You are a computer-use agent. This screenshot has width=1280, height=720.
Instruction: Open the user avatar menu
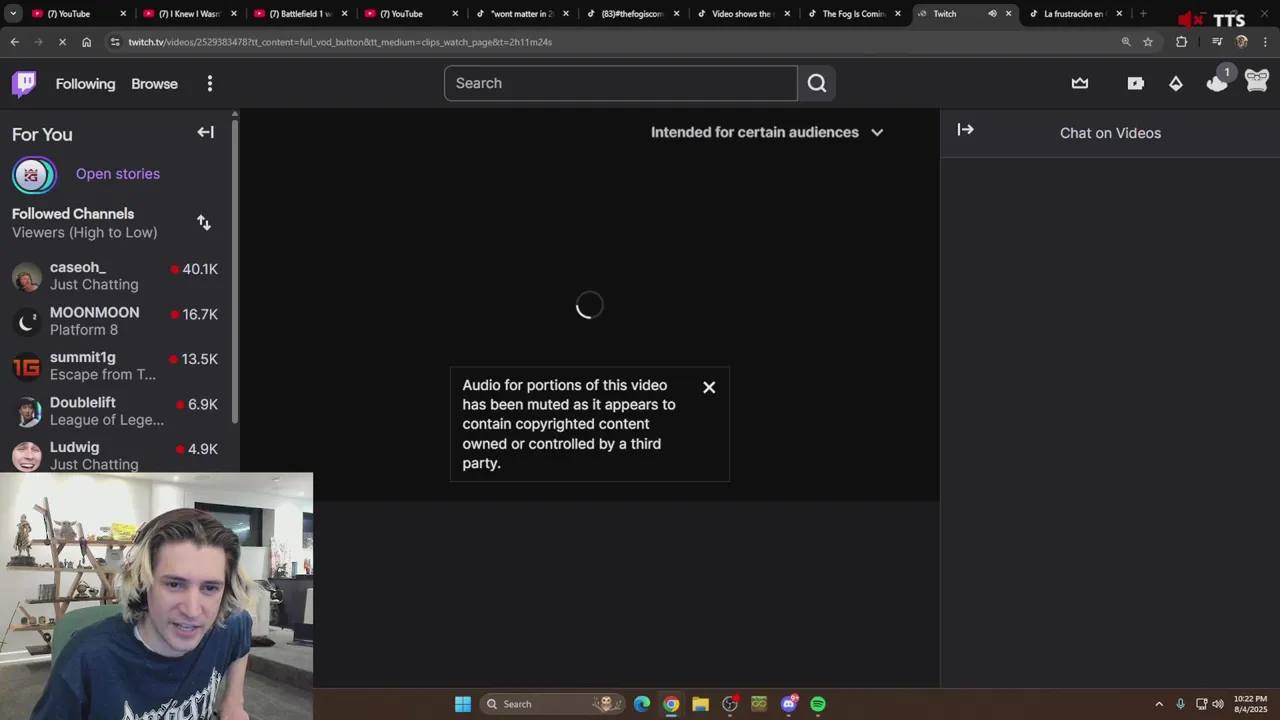[1257, 81]
